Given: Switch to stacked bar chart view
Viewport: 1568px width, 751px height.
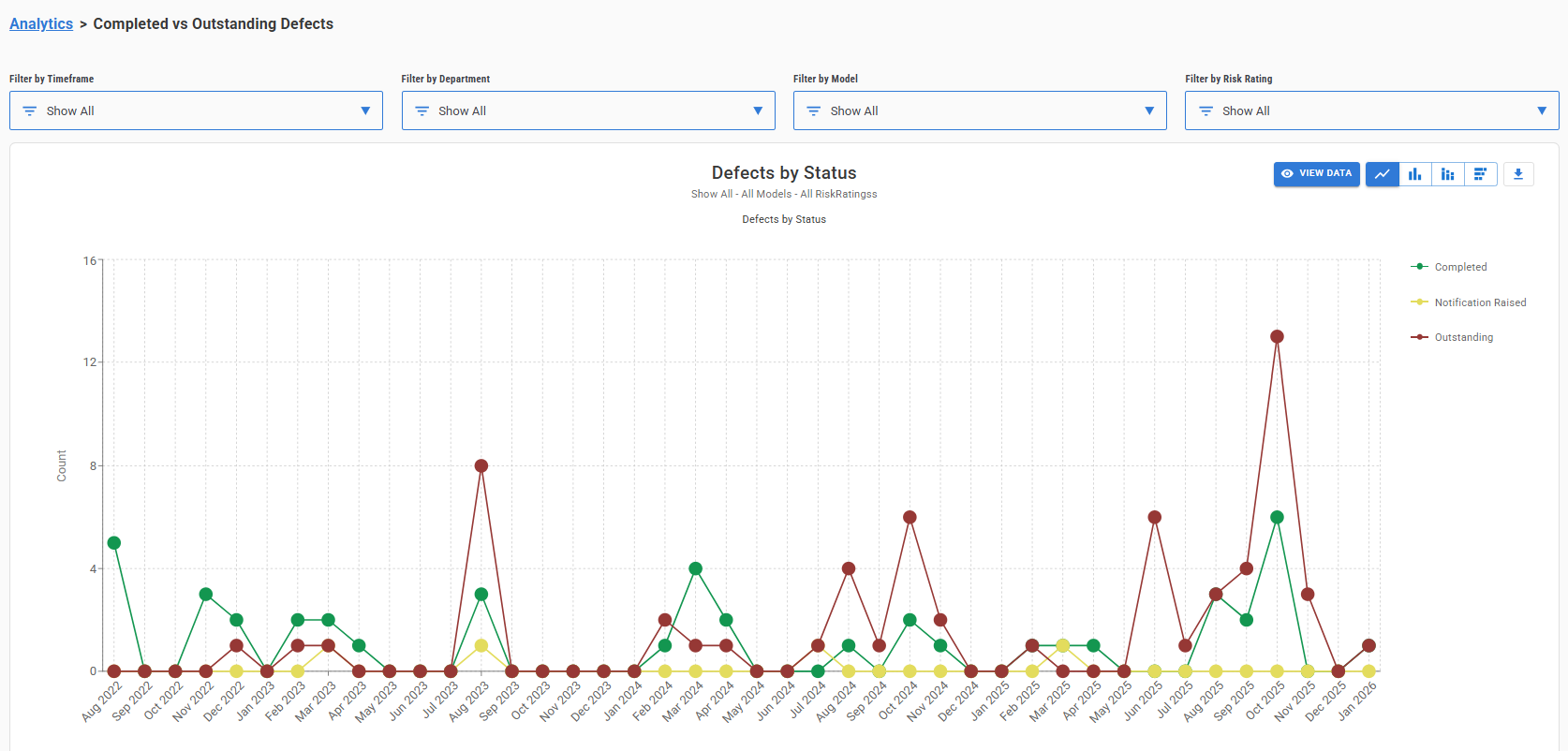Looking at the screenshot, I should (x=1447, y=174).
